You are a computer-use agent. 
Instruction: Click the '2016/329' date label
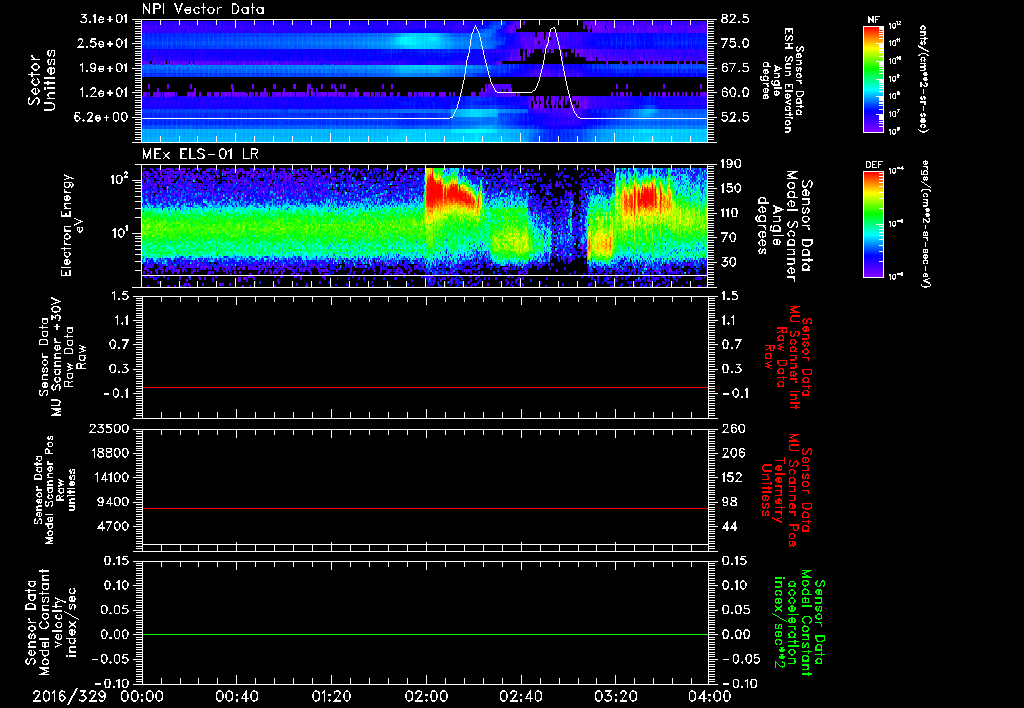pyautogui.click(x=70, y=696)
